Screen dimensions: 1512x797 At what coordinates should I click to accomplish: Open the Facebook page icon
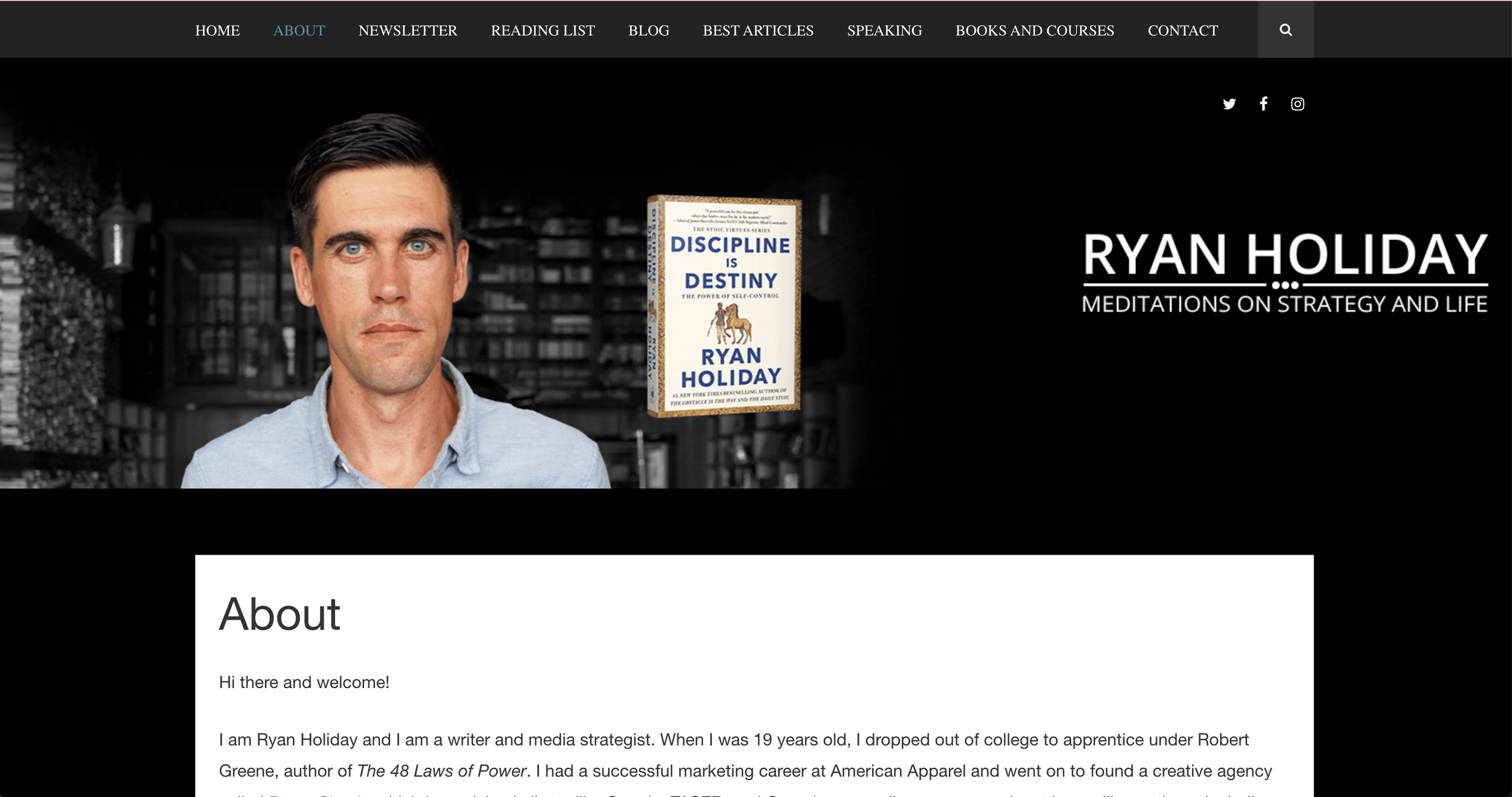click(1263, 103)
